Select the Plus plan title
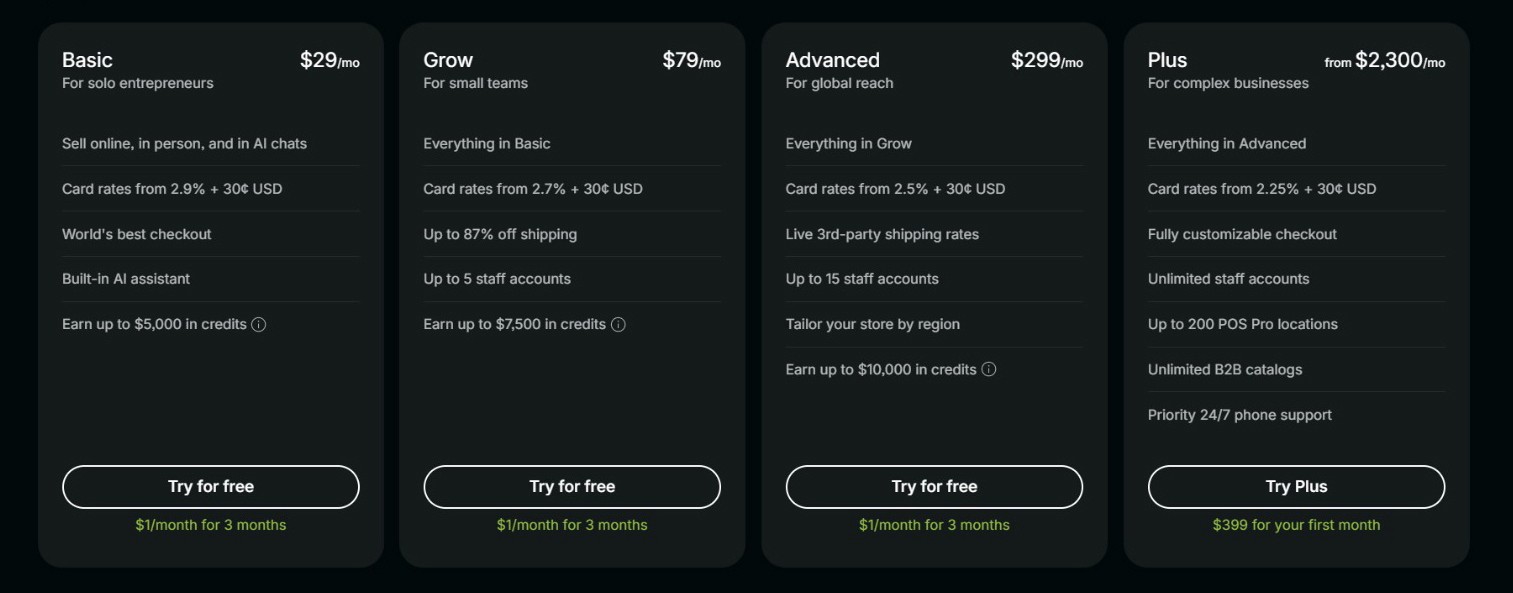 coord(1166,59)
